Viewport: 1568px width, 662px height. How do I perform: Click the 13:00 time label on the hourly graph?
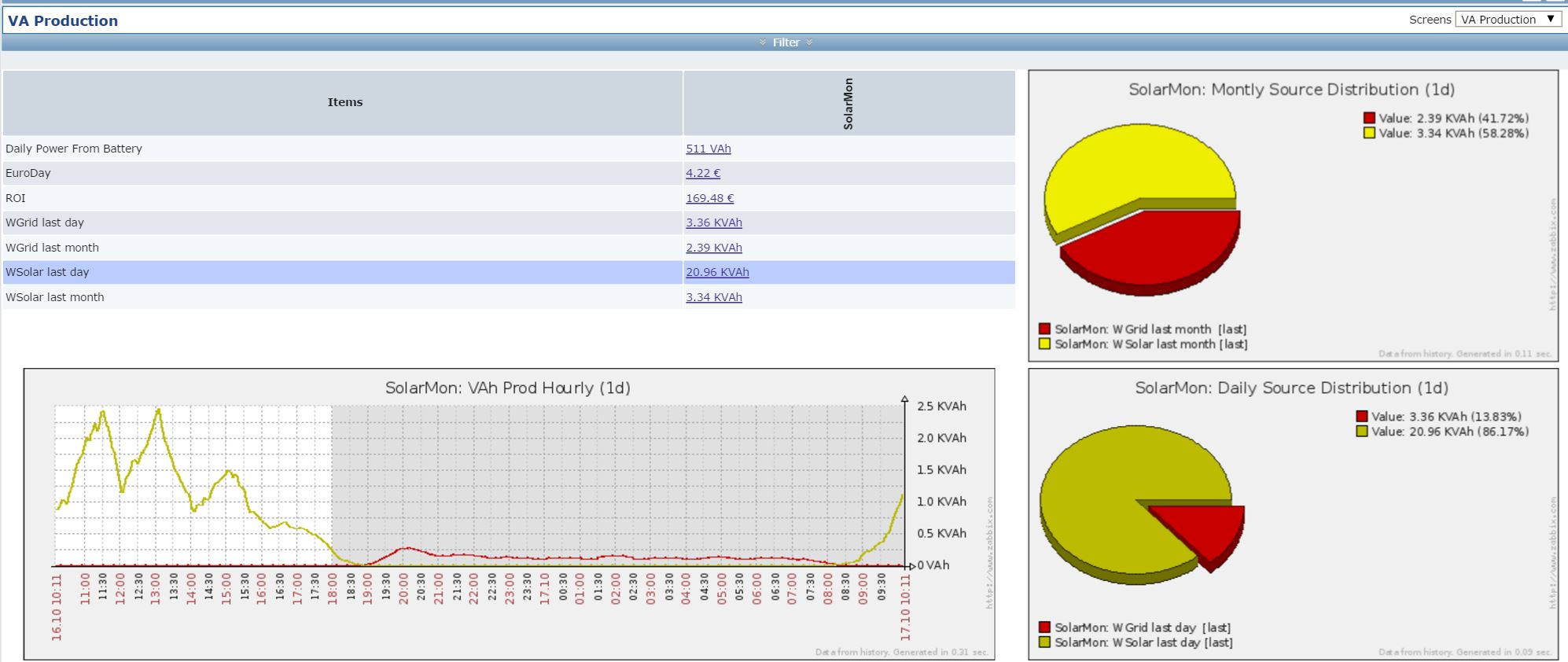(156, 587)
